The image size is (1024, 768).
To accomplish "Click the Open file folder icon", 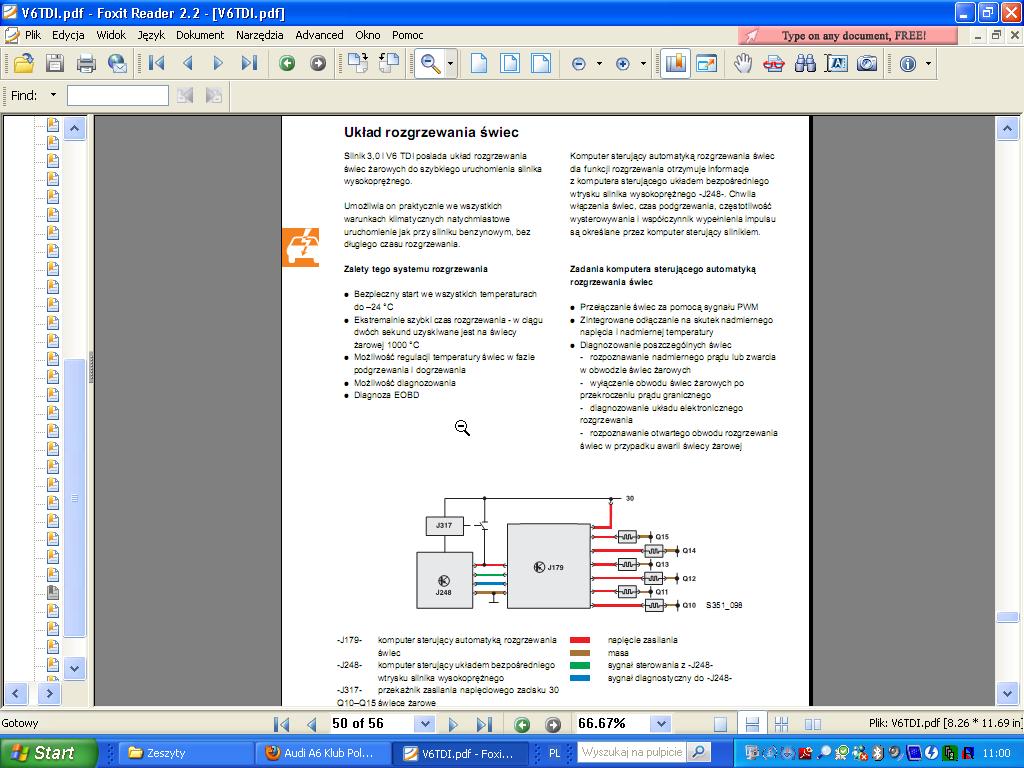I will [23, 64].
